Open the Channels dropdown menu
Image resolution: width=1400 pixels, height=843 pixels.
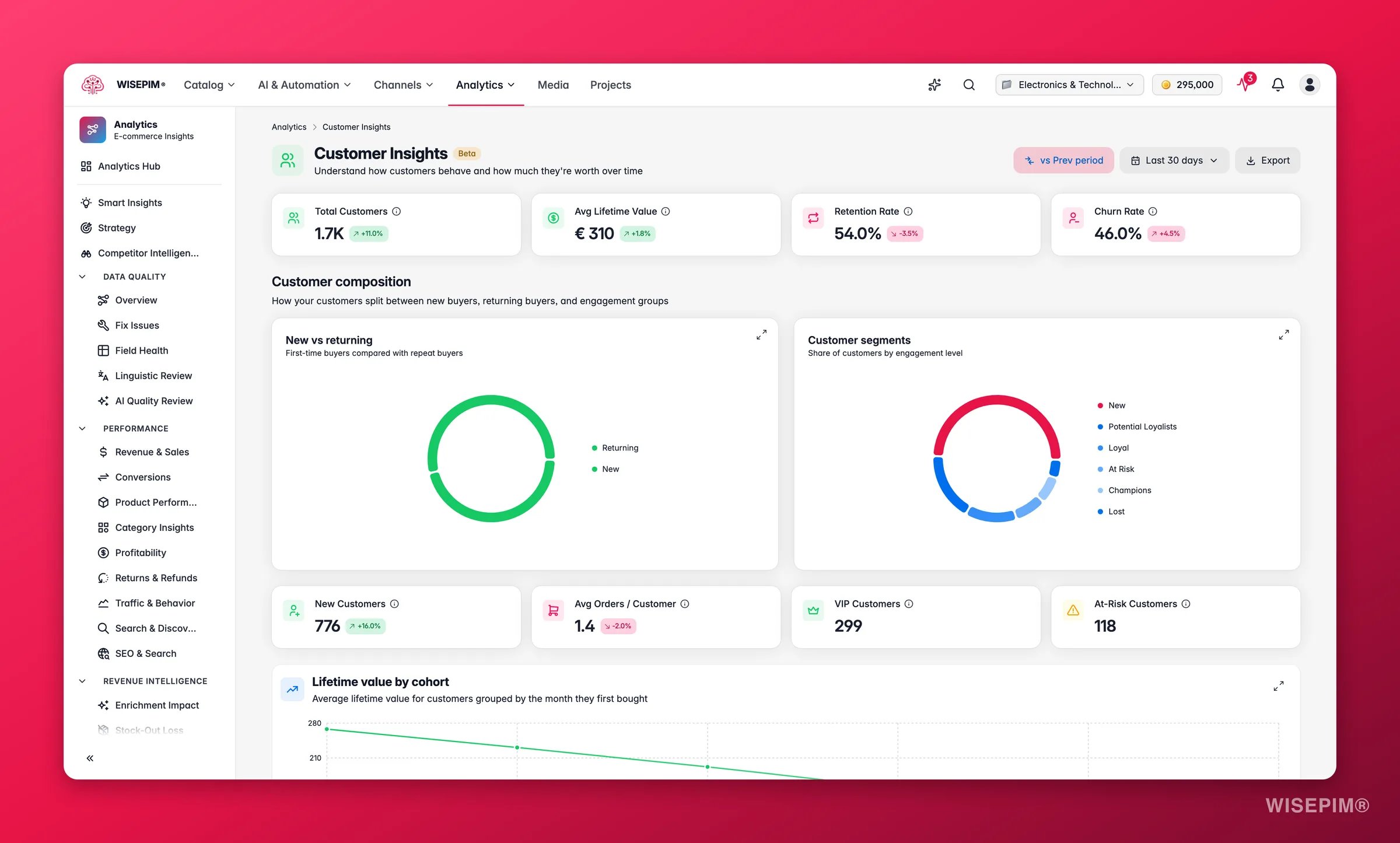[x=404, y=85]
